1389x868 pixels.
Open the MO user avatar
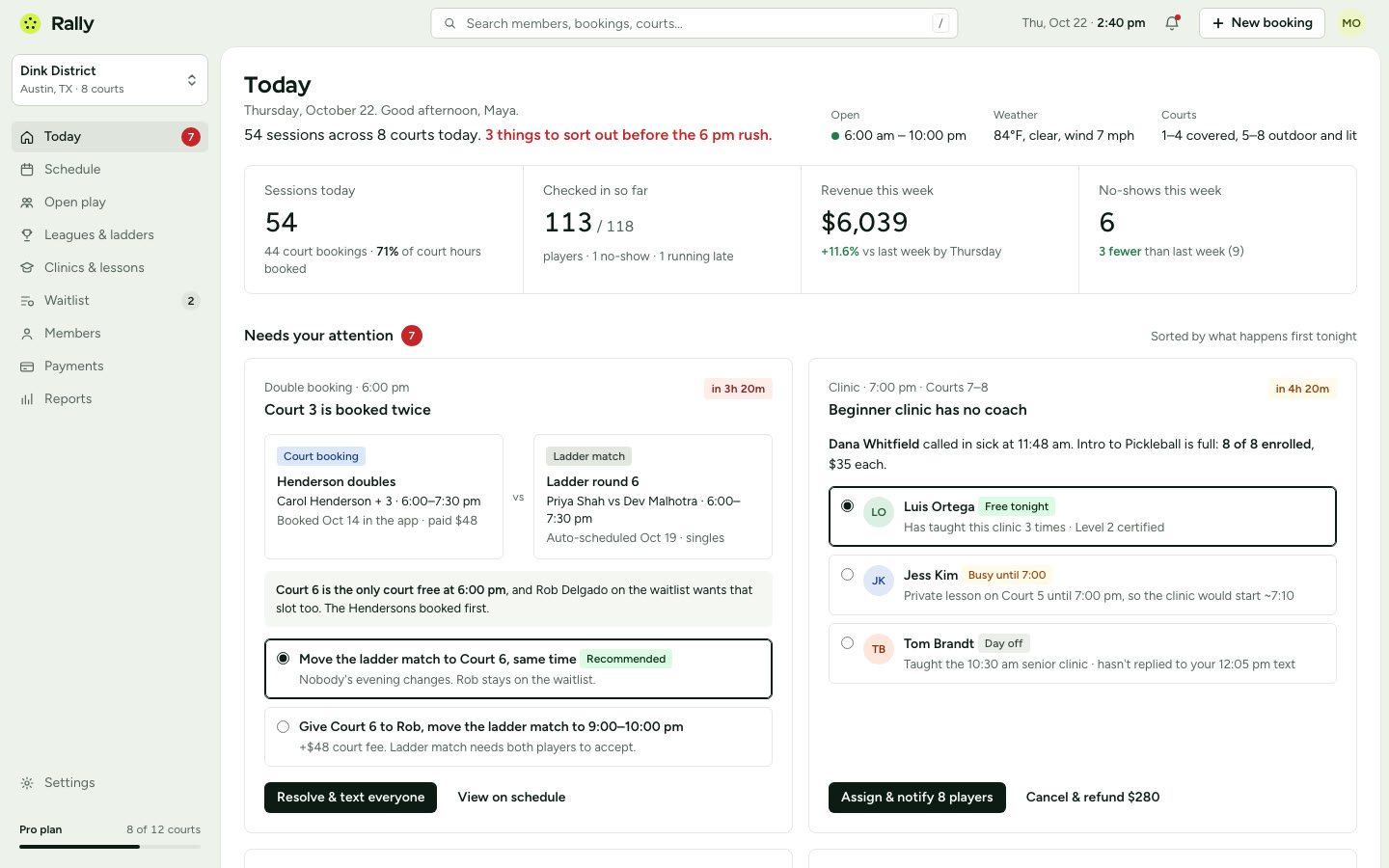1351,23
